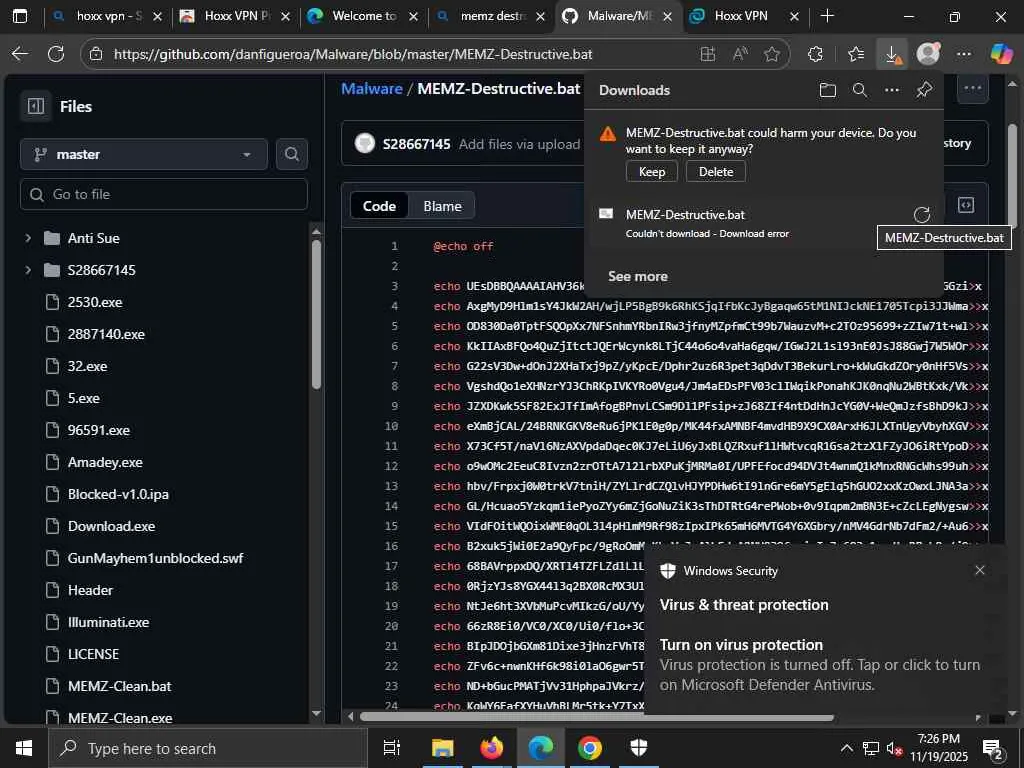The image size is (1024, 768).
Task: Go back with the browser back arrow
Action: (20, 54)
